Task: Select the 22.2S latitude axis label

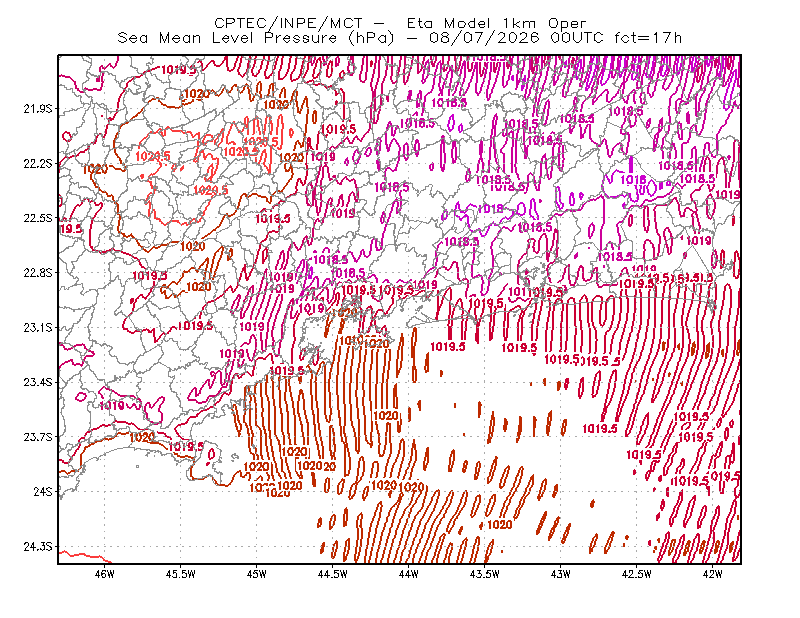Action: coord(38,163)
